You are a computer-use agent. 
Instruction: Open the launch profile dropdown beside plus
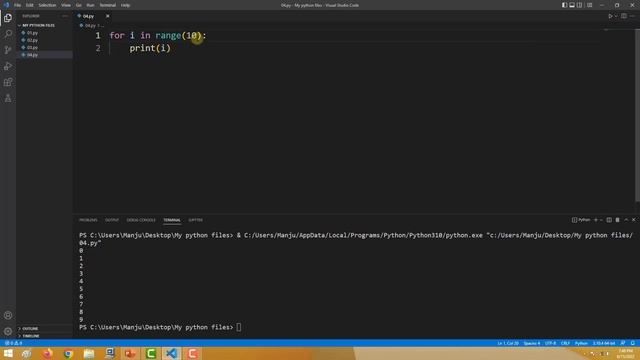[601, 220]
